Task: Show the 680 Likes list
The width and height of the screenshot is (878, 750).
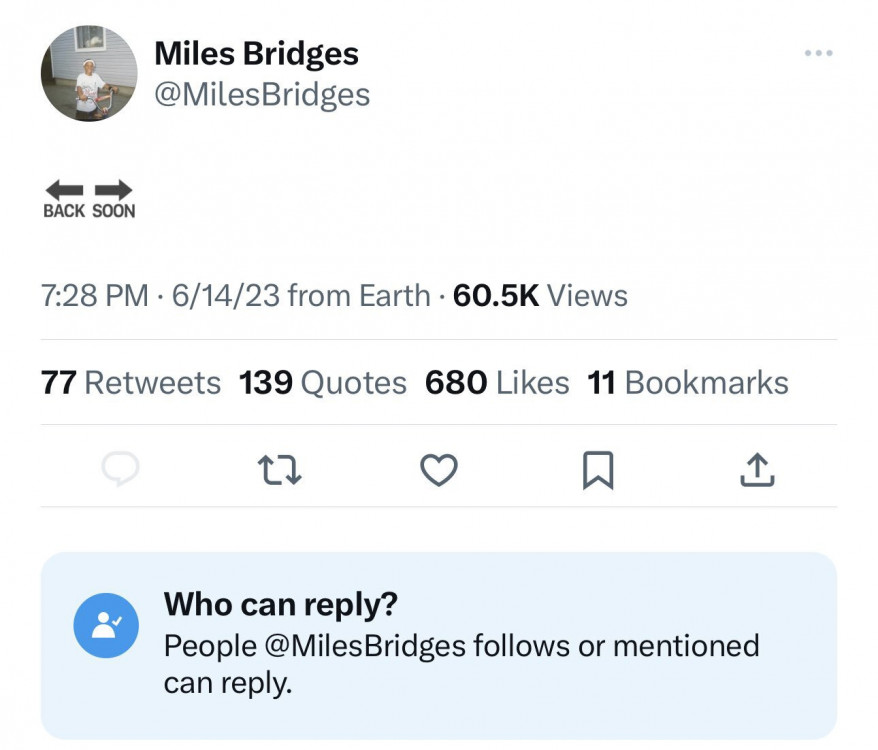Action: (497, 382)
